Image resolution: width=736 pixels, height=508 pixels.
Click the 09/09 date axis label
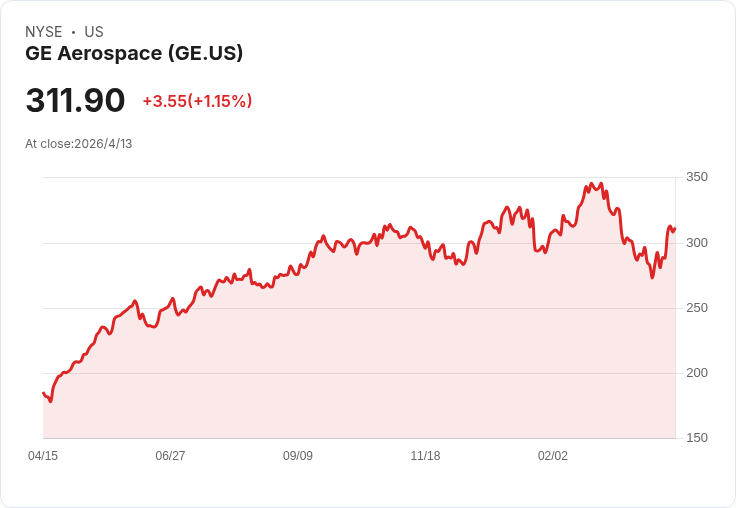(x=298, y=455)
